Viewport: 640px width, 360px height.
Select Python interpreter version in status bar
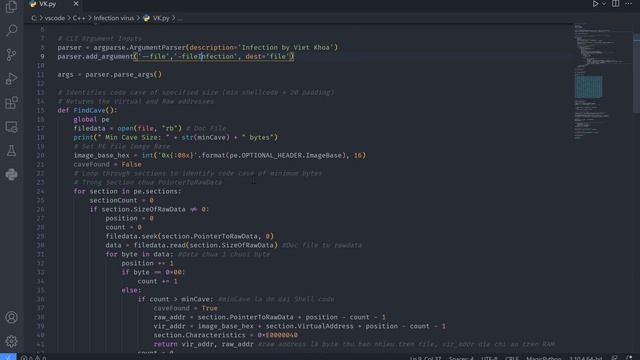[x=586, y=358]
